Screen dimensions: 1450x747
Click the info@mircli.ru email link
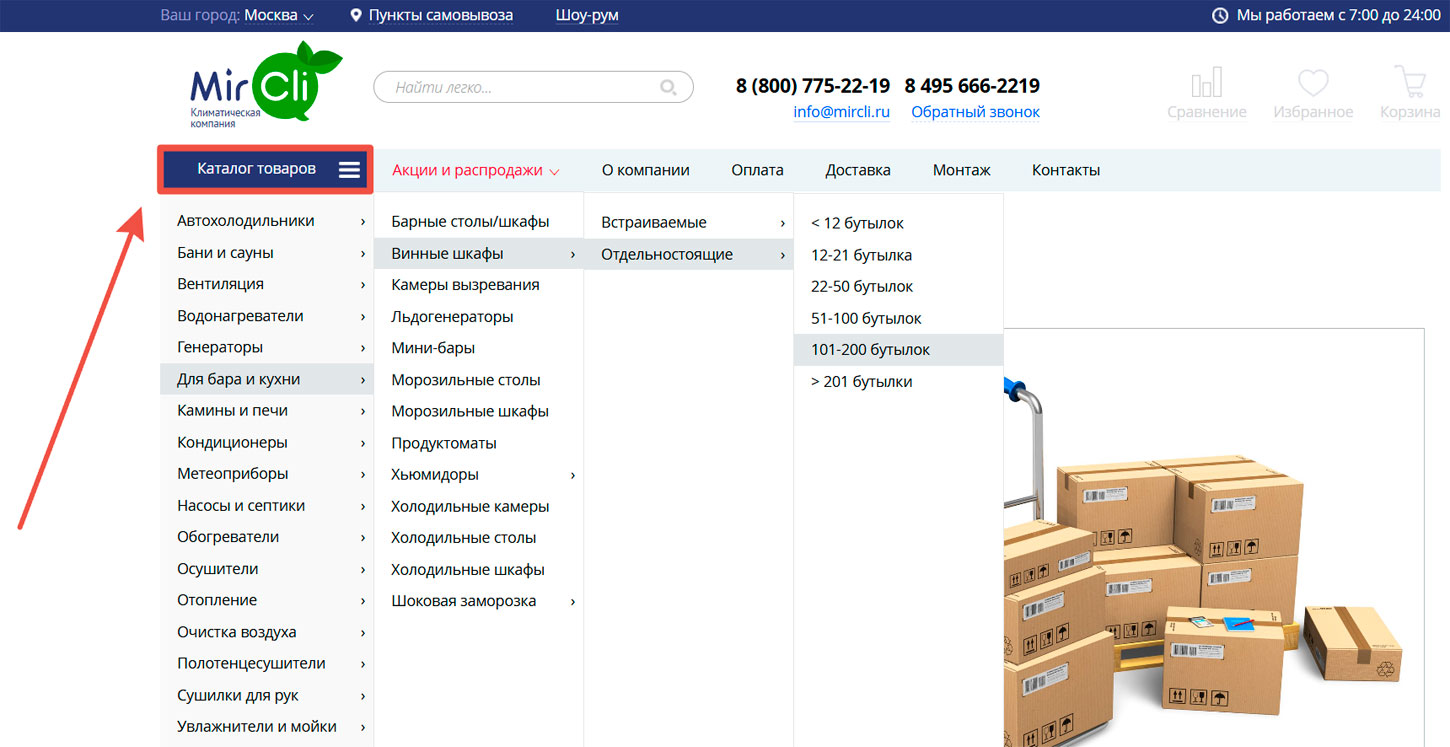click(841, 112)
